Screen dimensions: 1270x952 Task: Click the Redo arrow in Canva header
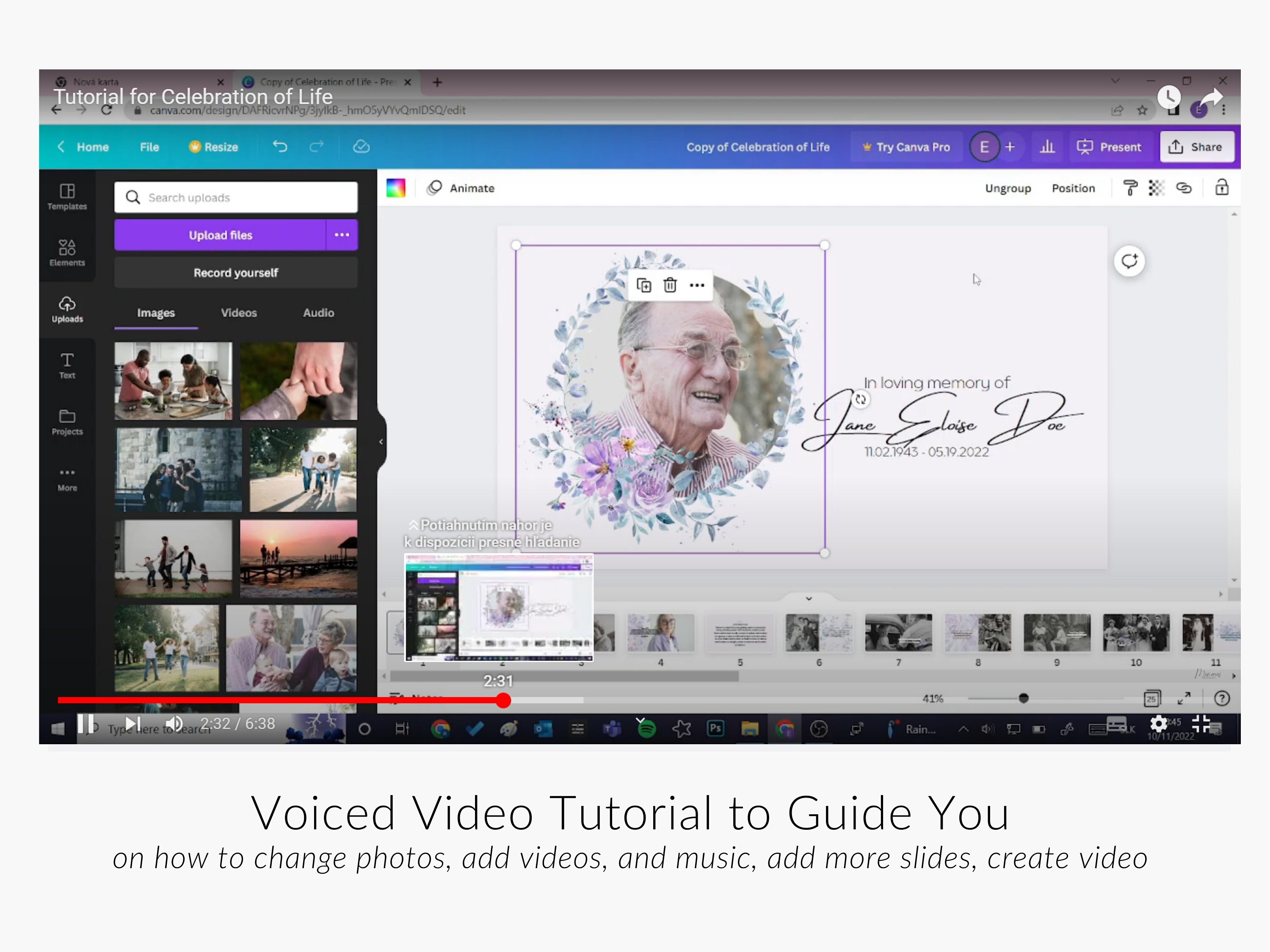tap(316, 147)
